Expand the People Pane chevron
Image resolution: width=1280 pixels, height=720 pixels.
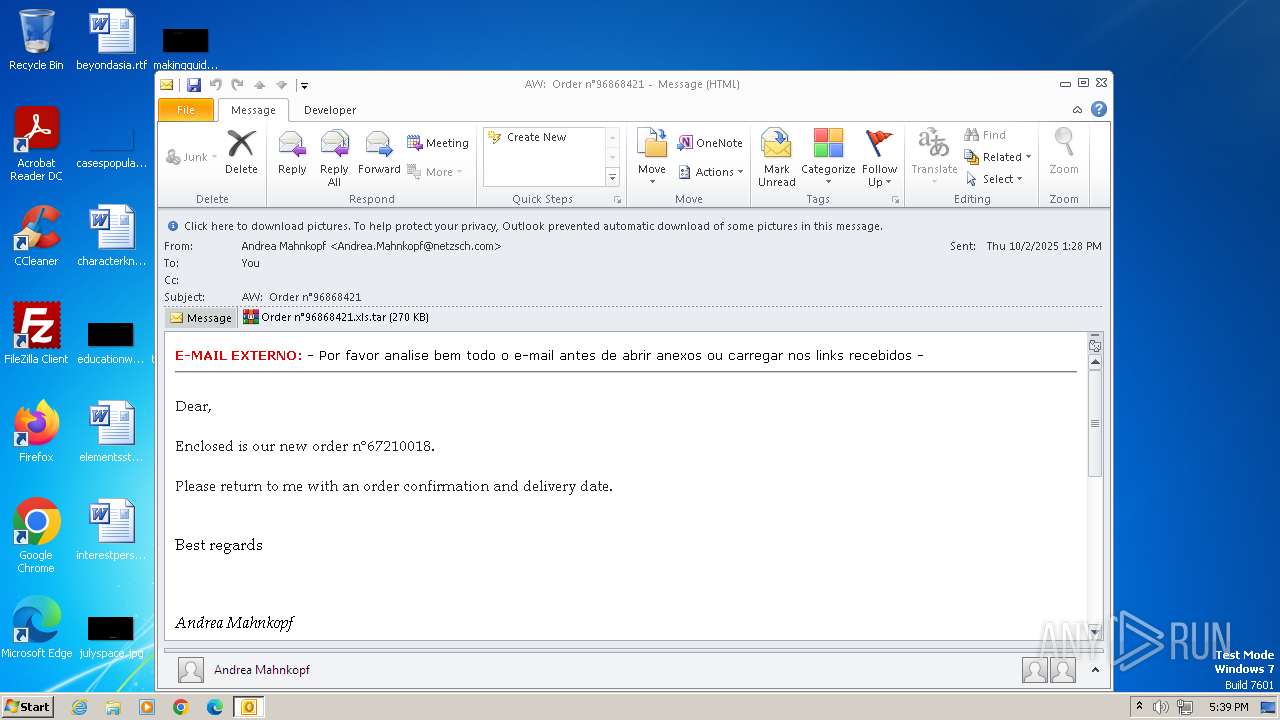click(x=1095, y=670)
